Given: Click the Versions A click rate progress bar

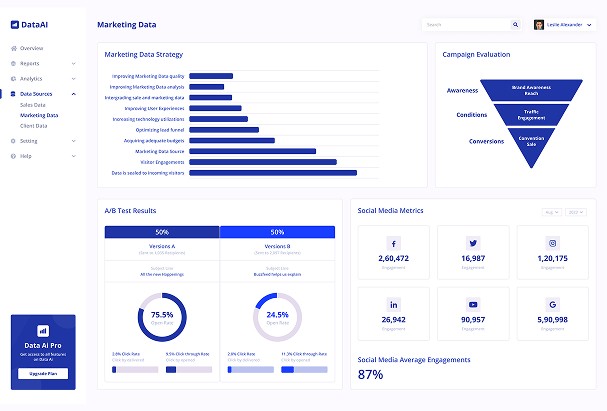Looking at the screenshot, I should pos(135,370).
